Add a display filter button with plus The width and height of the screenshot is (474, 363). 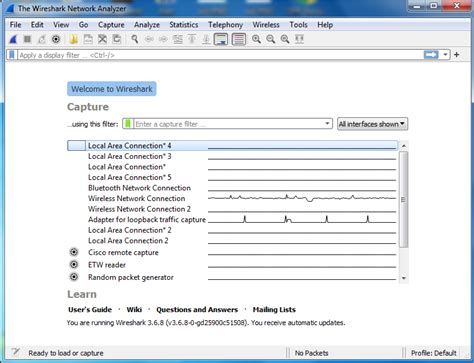click(x=457, y=55)
